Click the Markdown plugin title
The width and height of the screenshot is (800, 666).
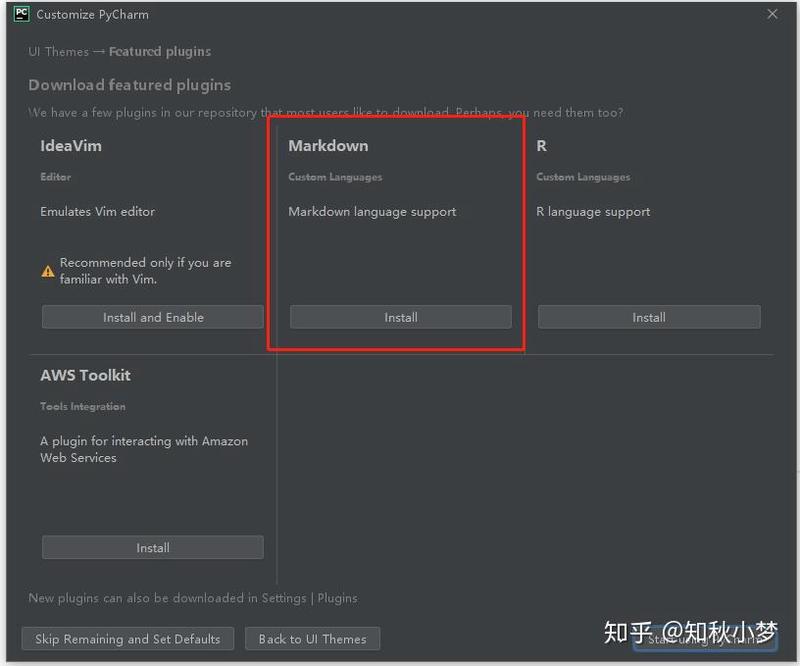pos(328,146)
